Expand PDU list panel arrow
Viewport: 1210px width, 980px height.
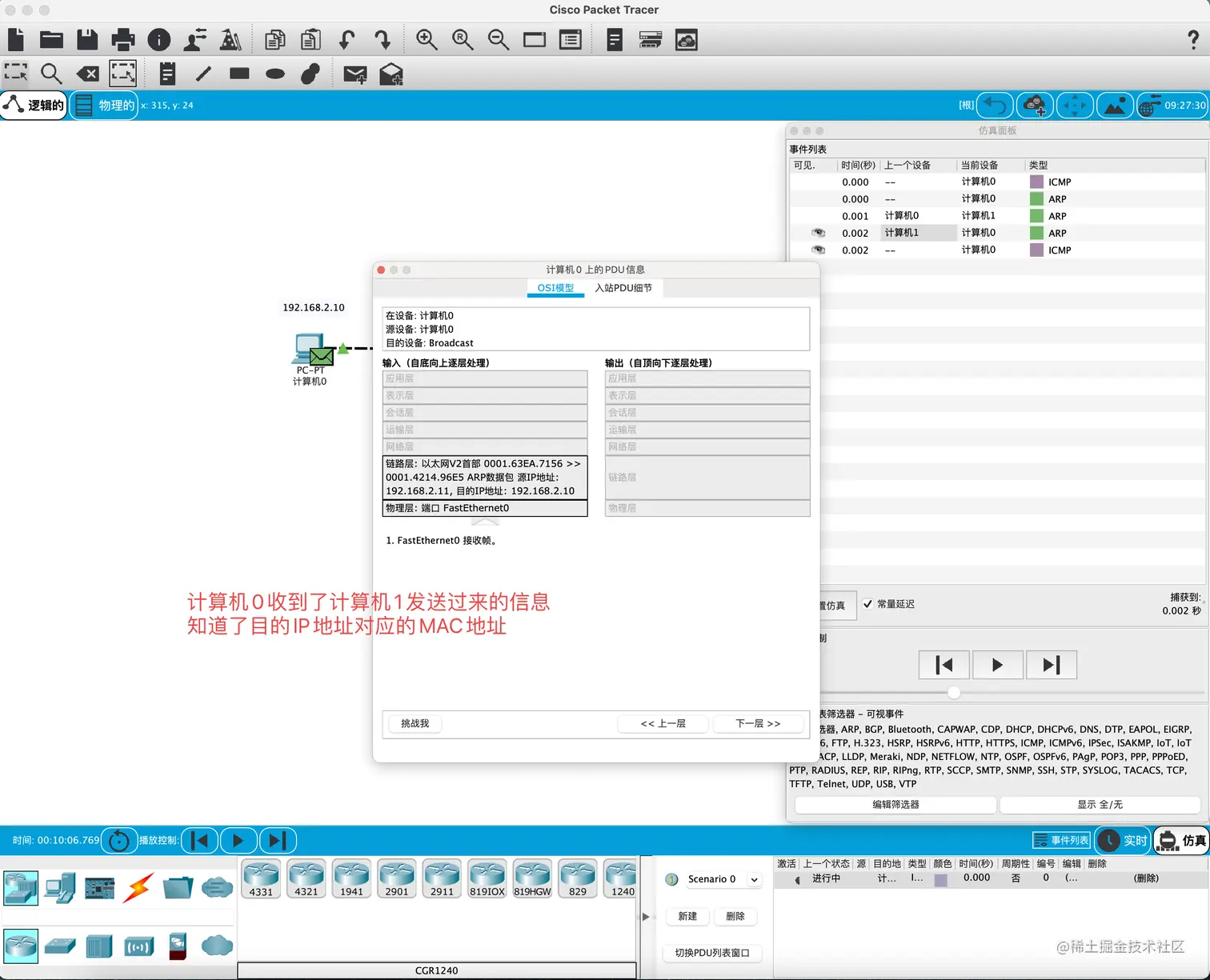point(646,917)
